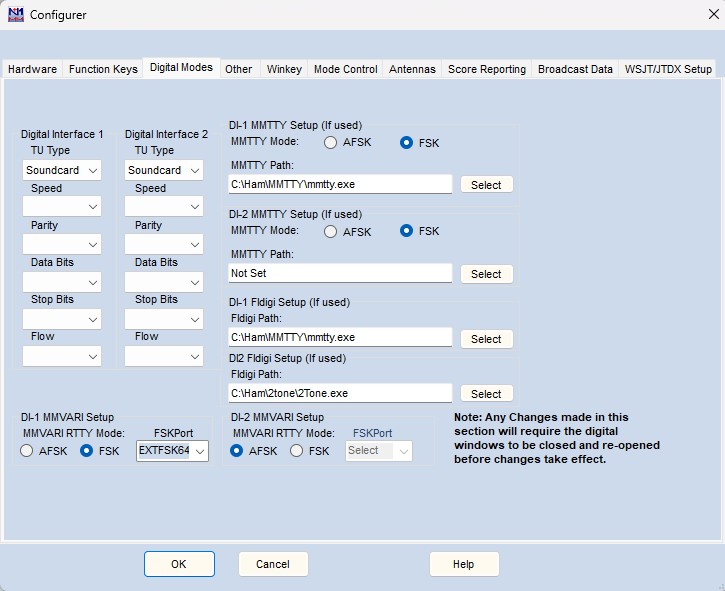725x591 pixels.
Task: Click the N1MM Configurer title bar icon
Action: [x=16, y=14]
